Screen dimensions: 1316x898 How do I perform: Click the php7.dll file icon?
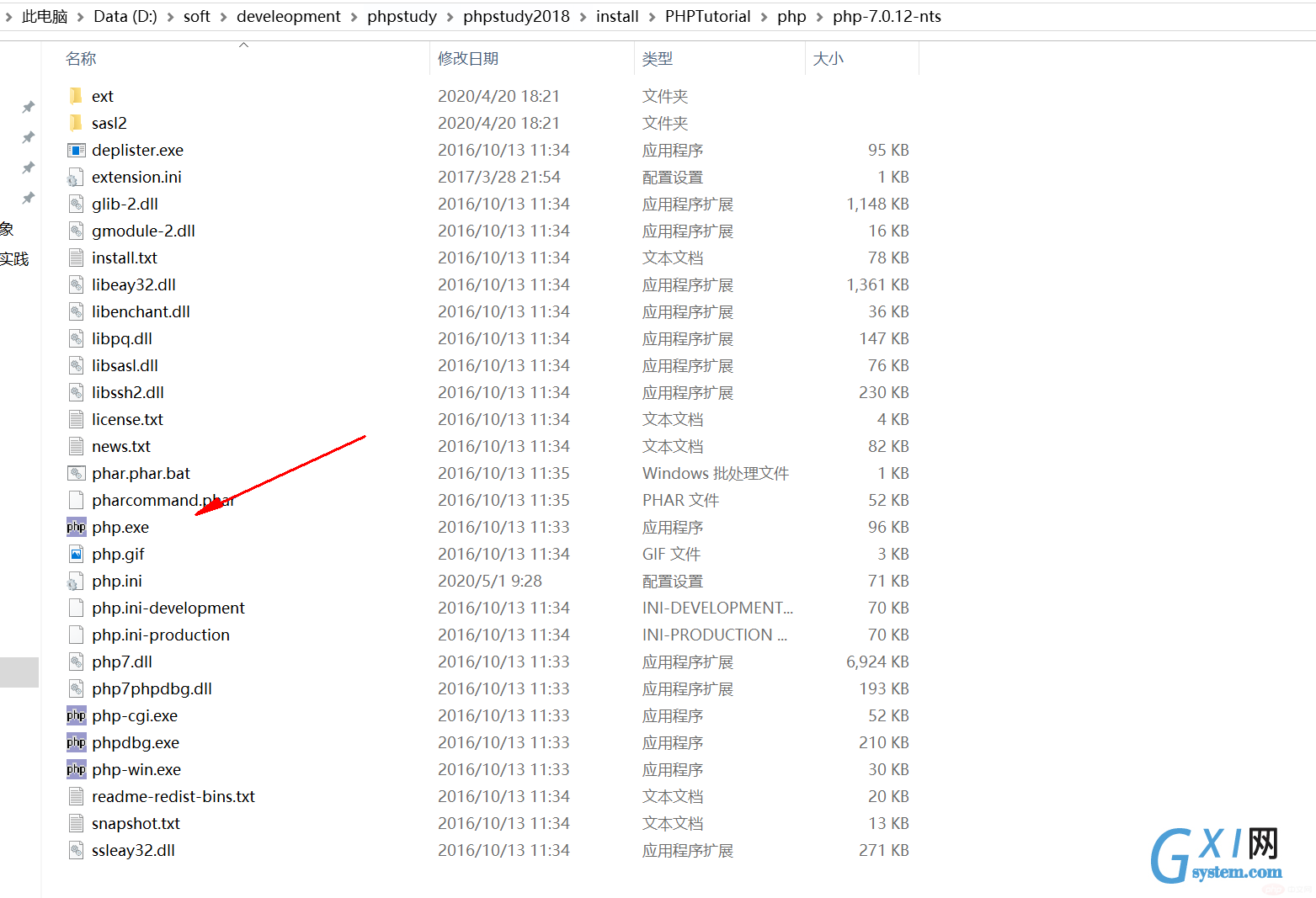[x=76, y=662]
